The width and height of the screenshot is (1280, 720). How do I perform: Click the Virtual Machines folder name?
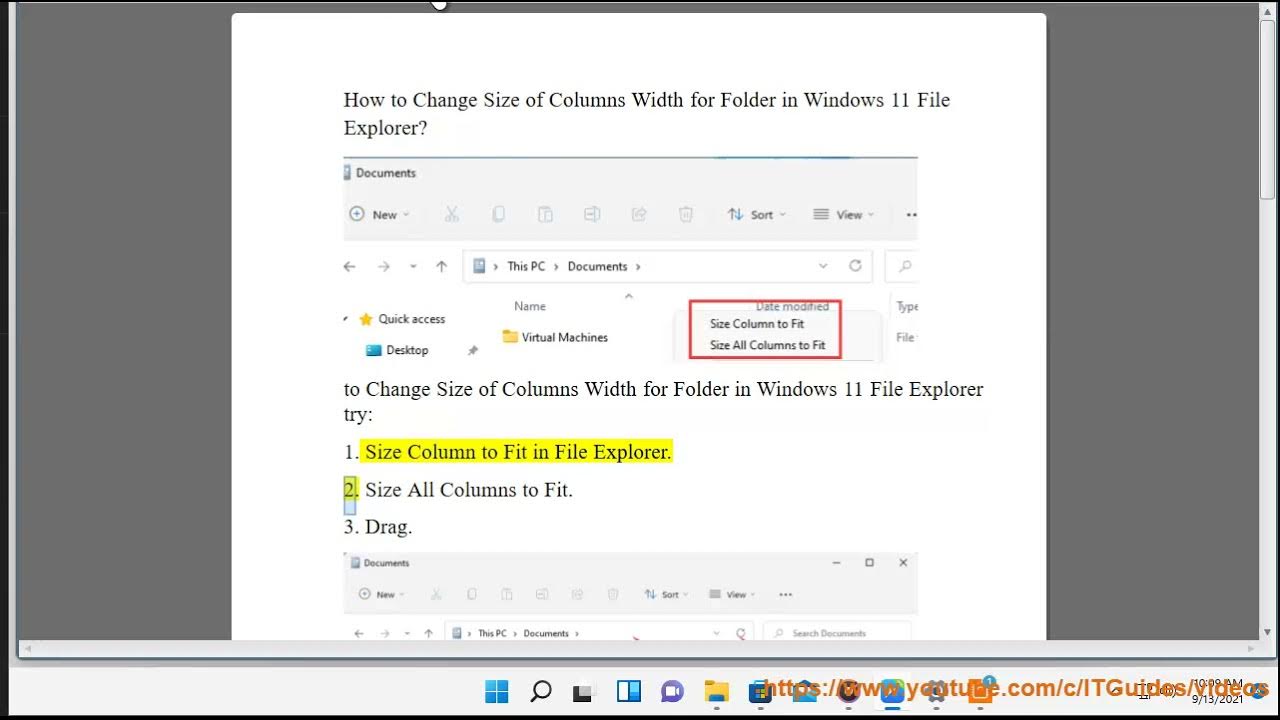point(565,337)
